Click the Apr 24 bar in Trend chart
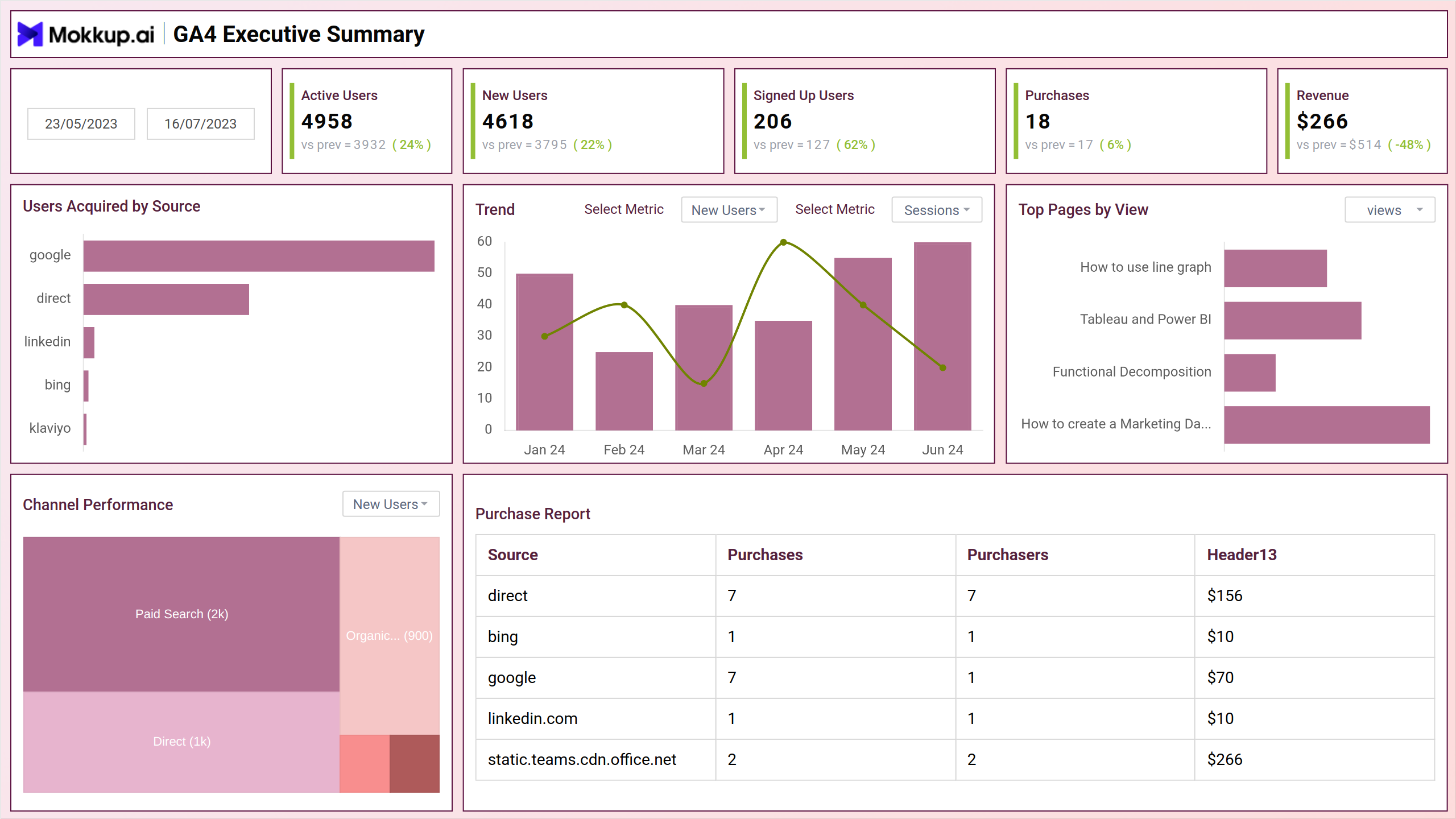Screen dimensions: 1456x819 (783, 375)
